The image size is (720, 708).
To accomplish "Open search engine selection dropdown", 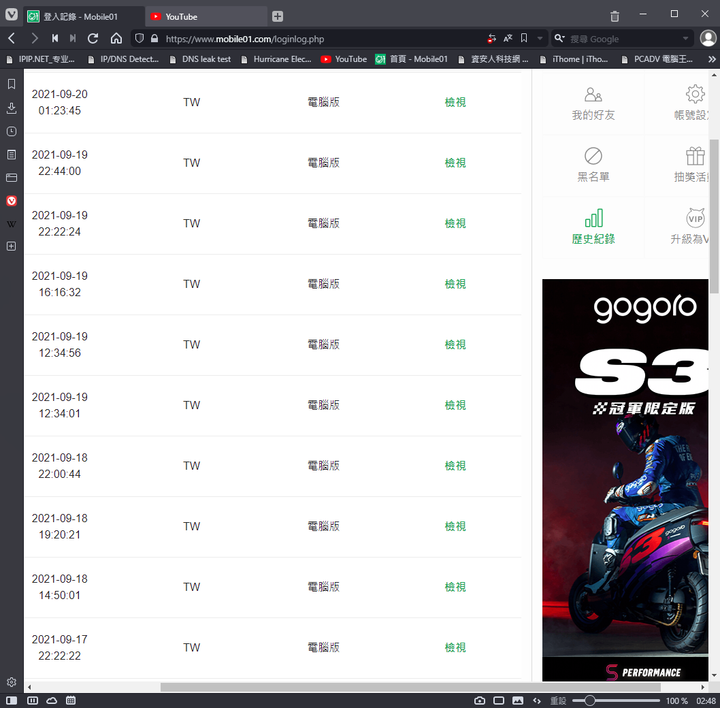I will pos(559,39).
